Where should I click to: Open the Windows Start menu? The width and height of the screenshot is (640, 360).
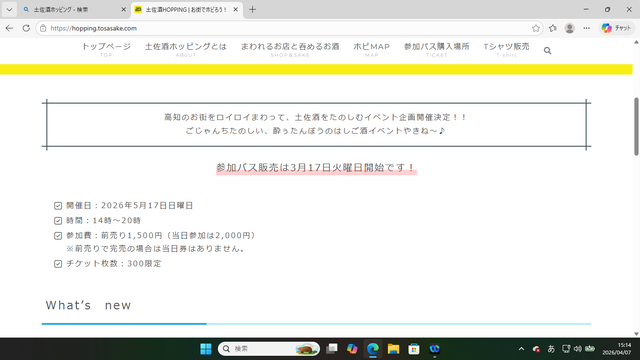click(206, 349)
